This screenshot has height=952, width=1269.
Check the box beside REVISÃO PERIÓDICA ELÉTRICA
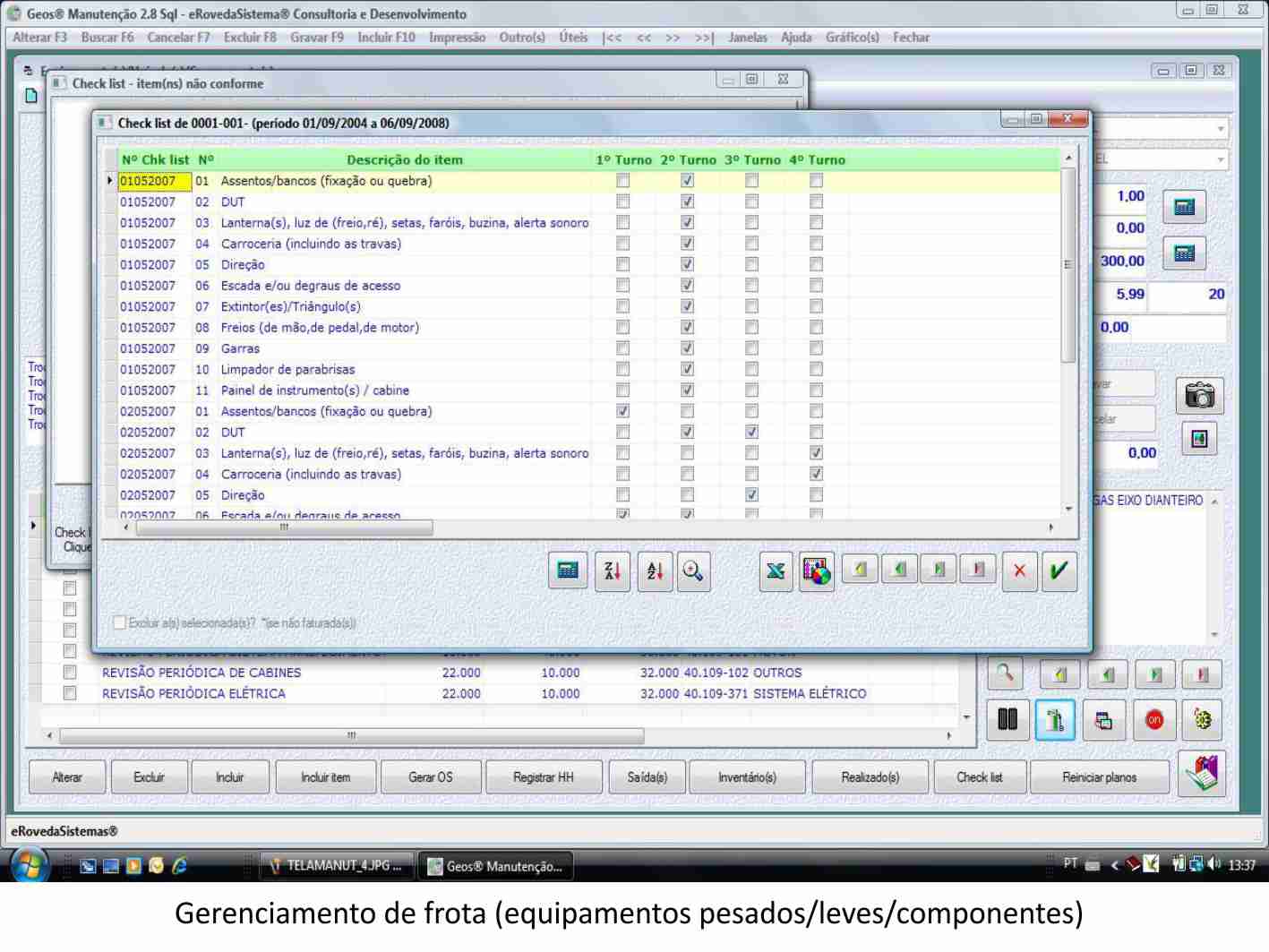[70, 693]
